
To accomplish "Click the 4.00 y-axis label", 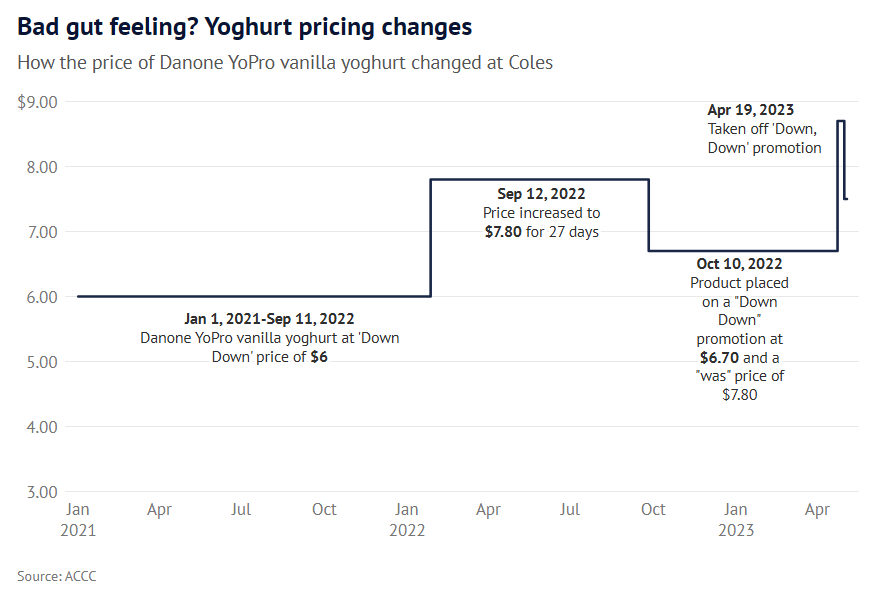I will [x=43, y=427].
